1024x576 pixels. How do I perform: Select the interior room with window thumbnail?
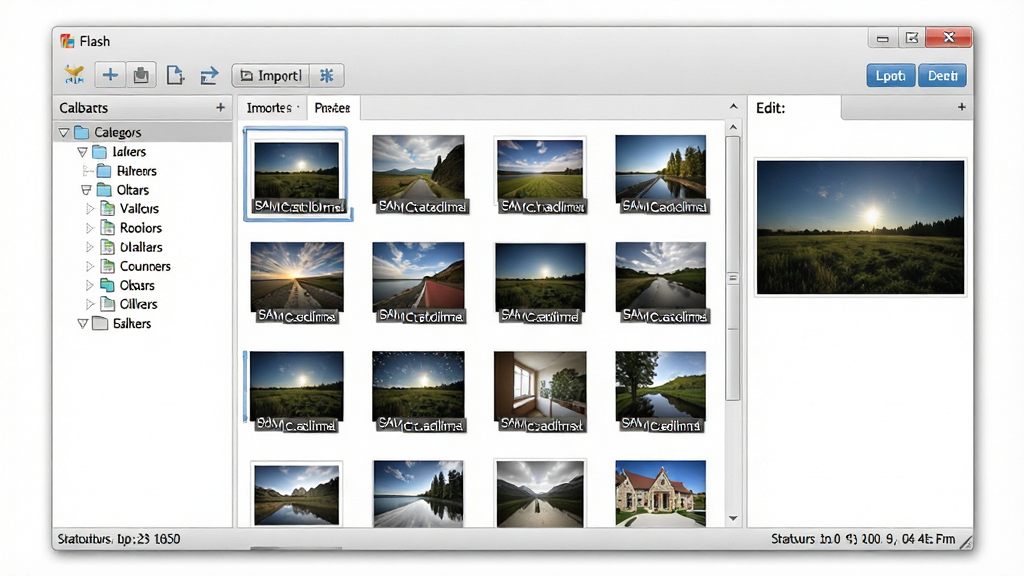point(540,391)
